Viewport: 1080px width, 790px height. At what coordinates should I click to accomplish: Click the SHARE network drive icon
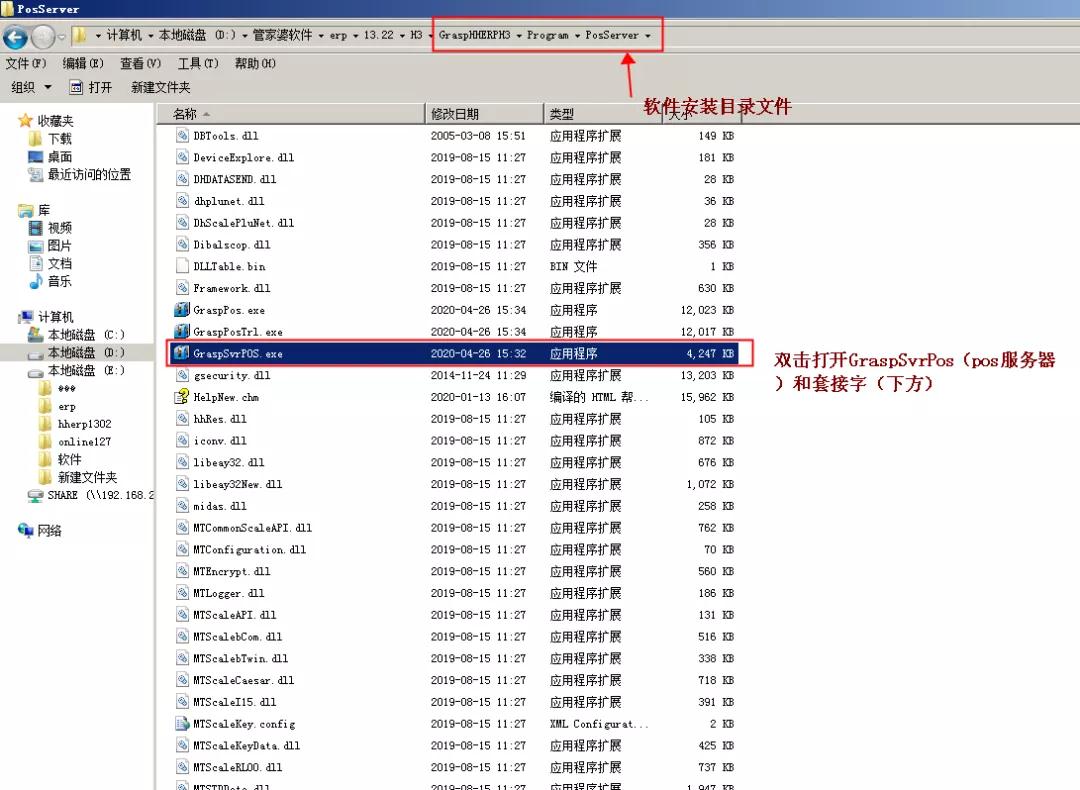36,495
